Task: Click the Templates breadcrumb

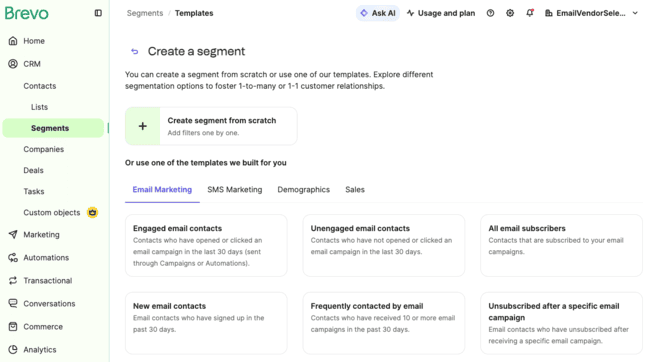Action: pyautogui.click(x=194, y=13)
